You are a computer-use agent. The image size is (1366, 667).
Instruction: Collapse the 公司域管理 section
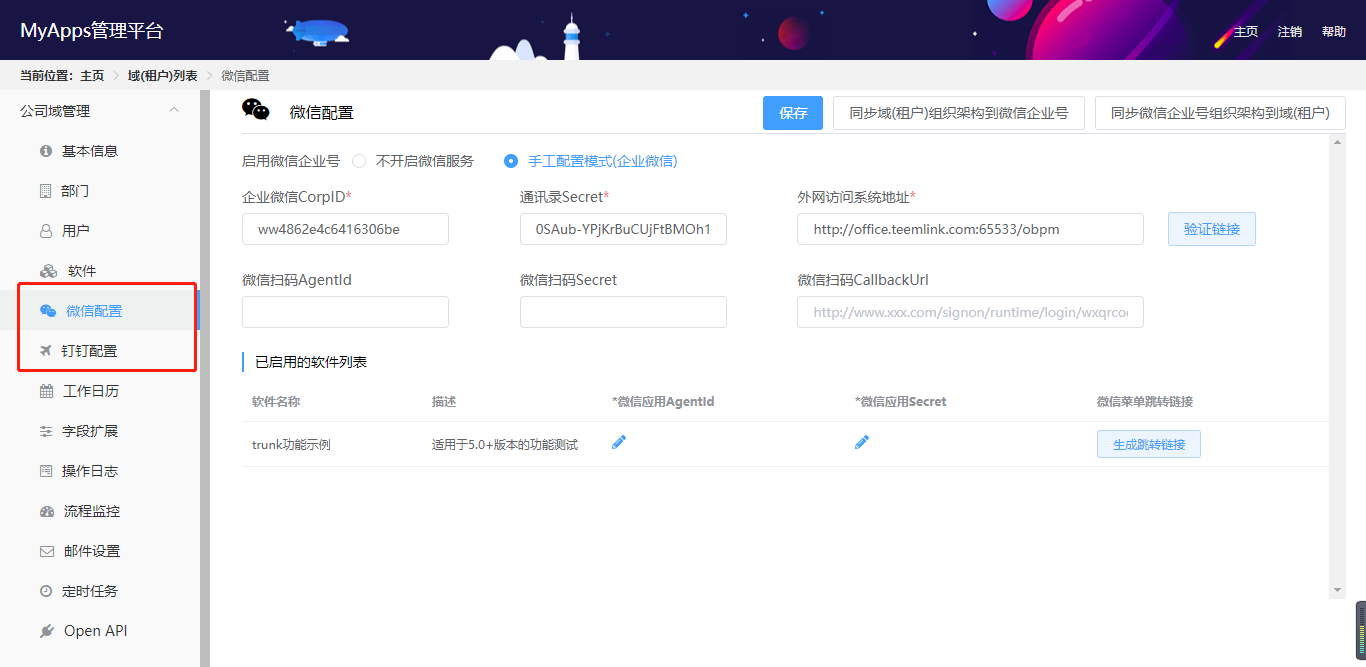(174, 109)
